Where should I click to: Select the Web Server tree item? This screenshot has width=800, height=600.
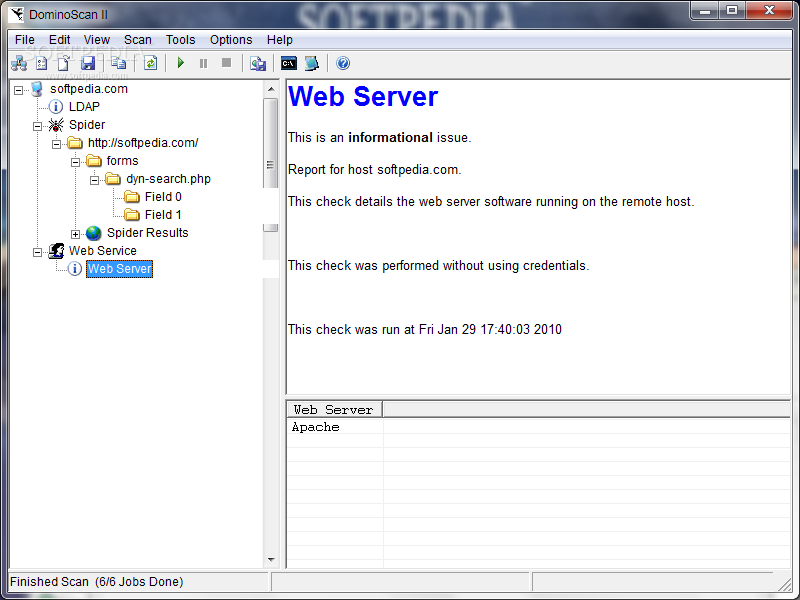pos(119,269)
